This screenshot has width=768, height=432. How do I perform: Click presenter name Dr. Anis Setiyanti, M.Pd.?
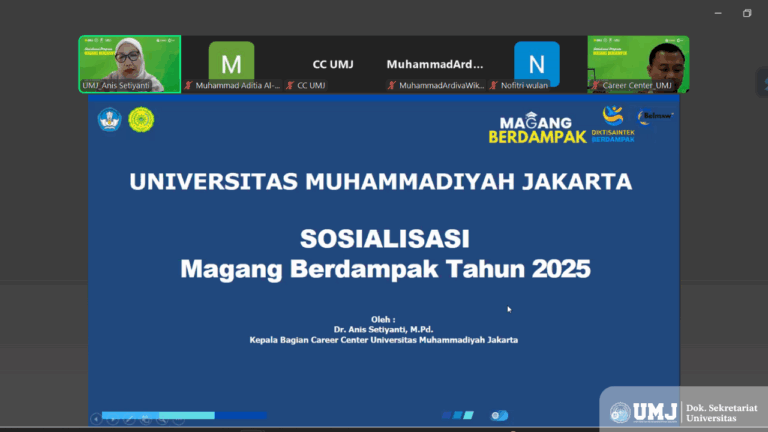click(384, 330)
